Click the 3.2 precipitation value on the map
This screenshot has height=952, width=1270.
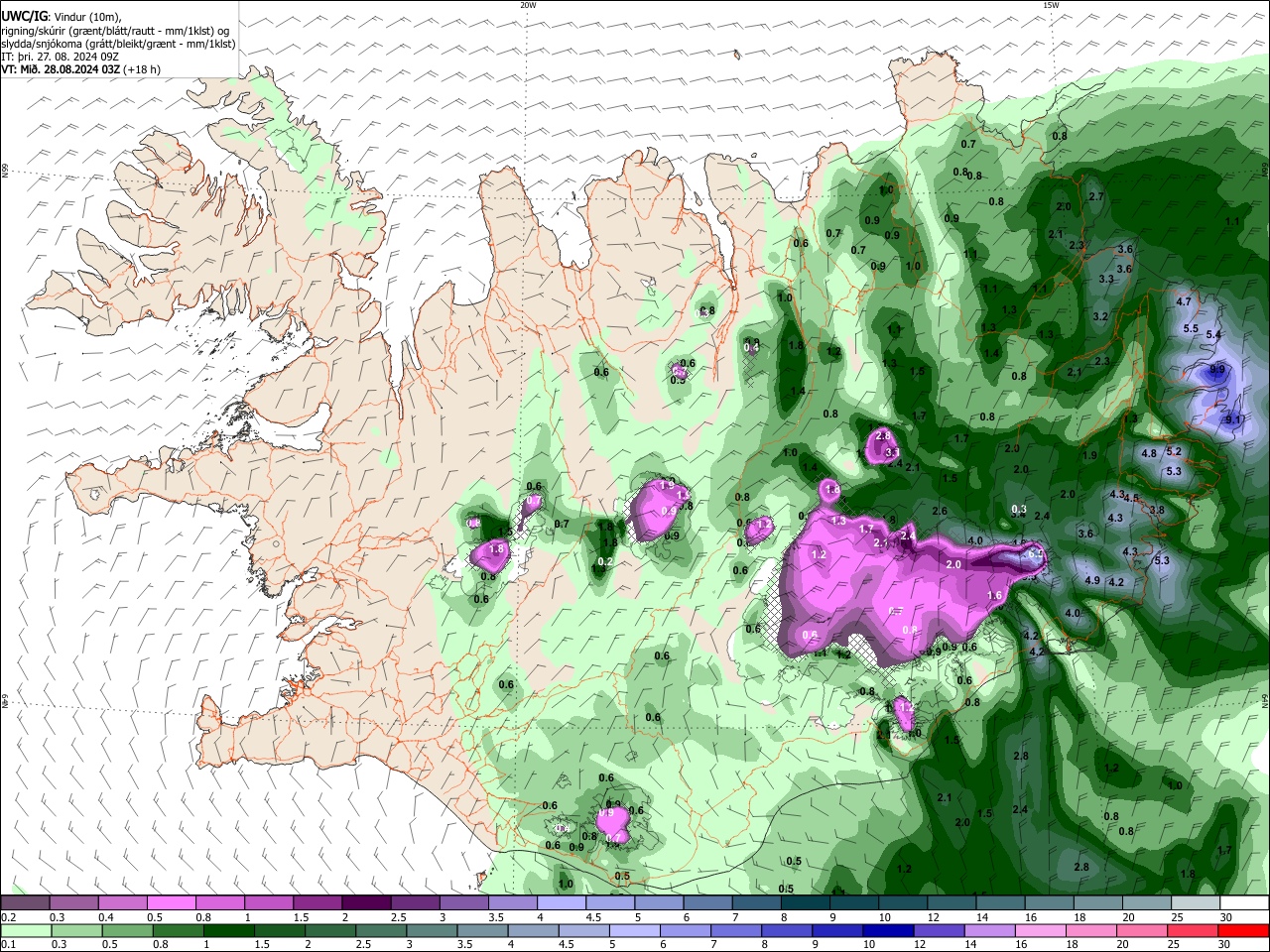coord(1100,316)
